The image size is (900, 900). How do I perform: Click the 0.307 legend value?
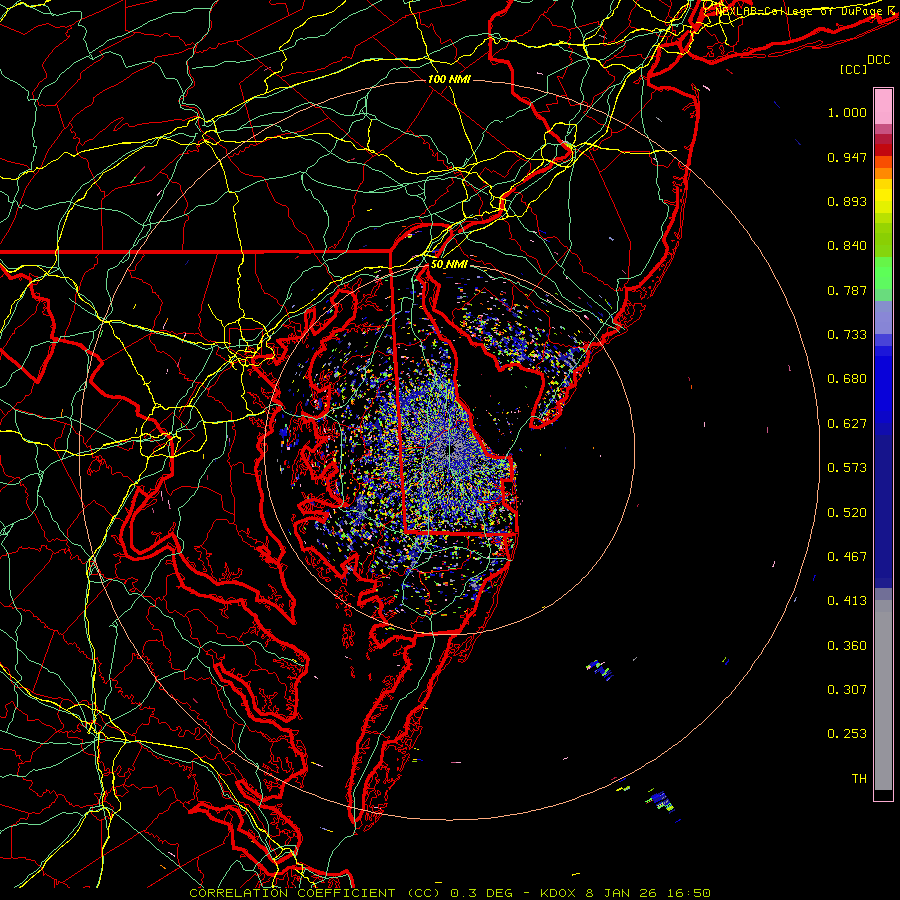click(847, 690)
